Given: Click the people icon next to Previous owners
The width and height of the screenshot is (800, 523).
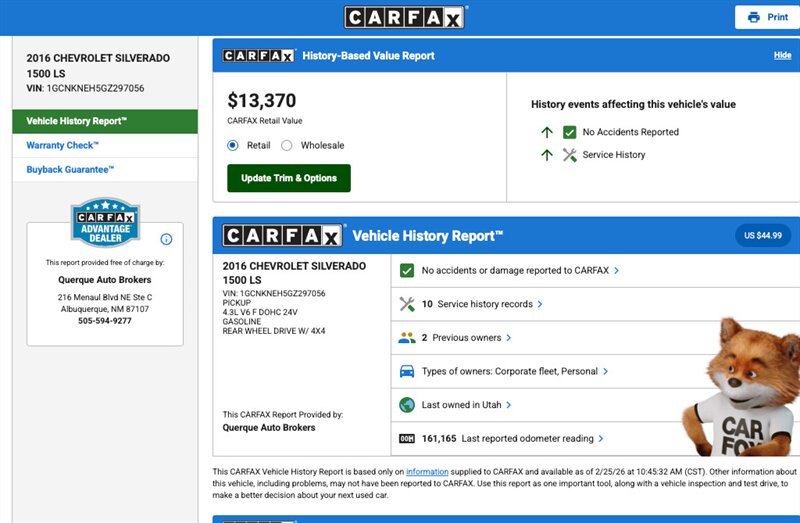Looking at the screenshot, I should [407, 338].
